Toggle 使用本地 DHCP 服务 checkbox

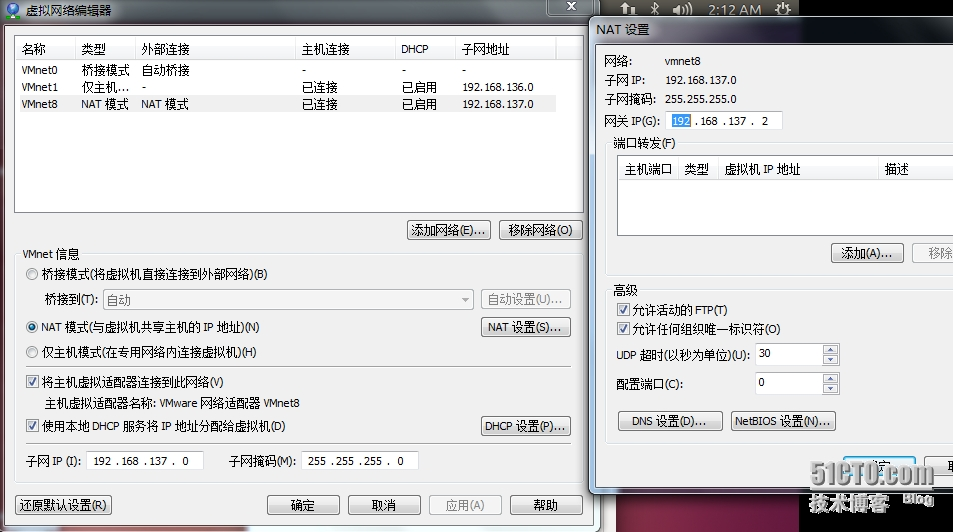click(32, 426)
